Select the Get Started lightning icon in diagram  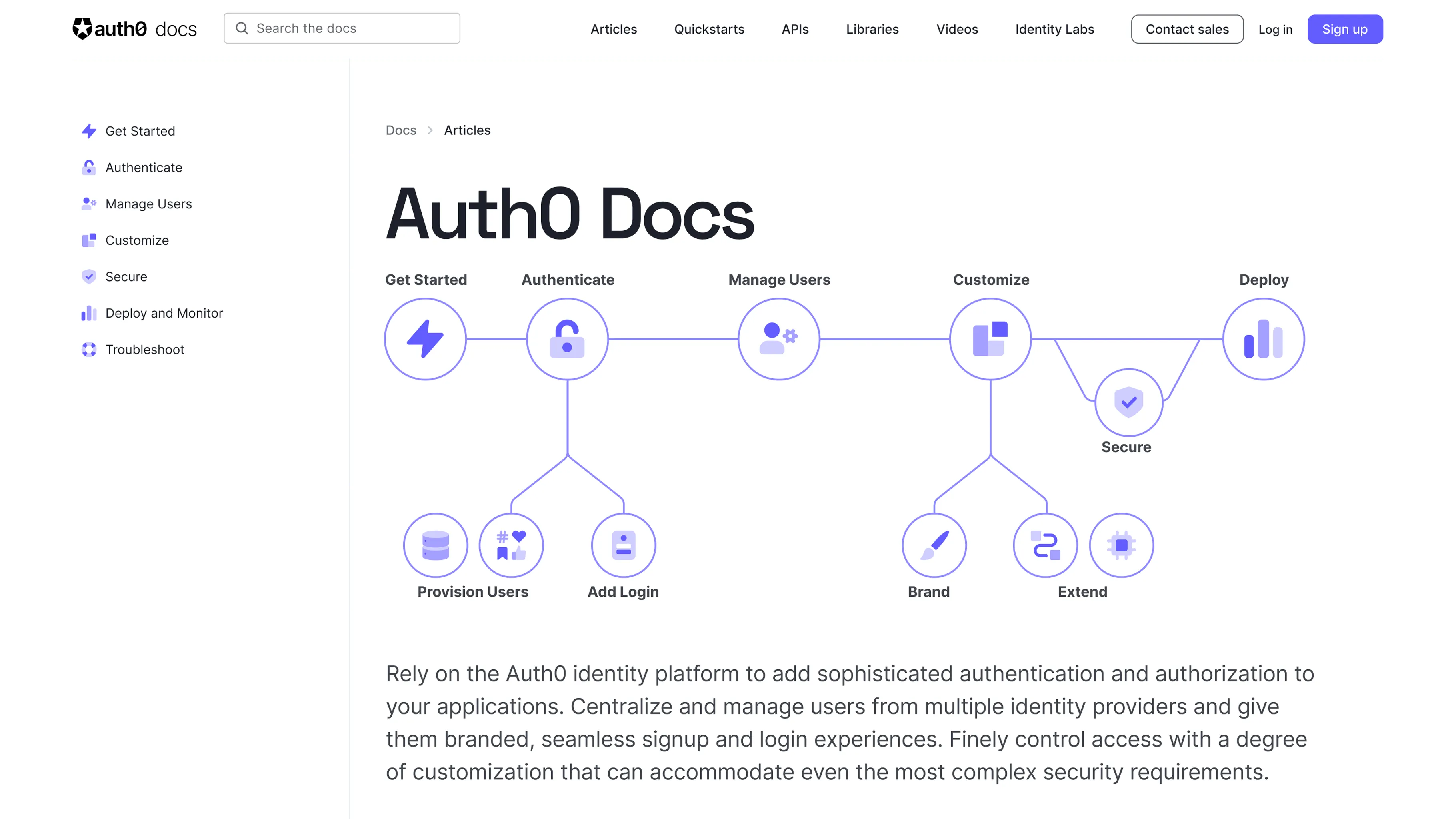tap(425, 339)
